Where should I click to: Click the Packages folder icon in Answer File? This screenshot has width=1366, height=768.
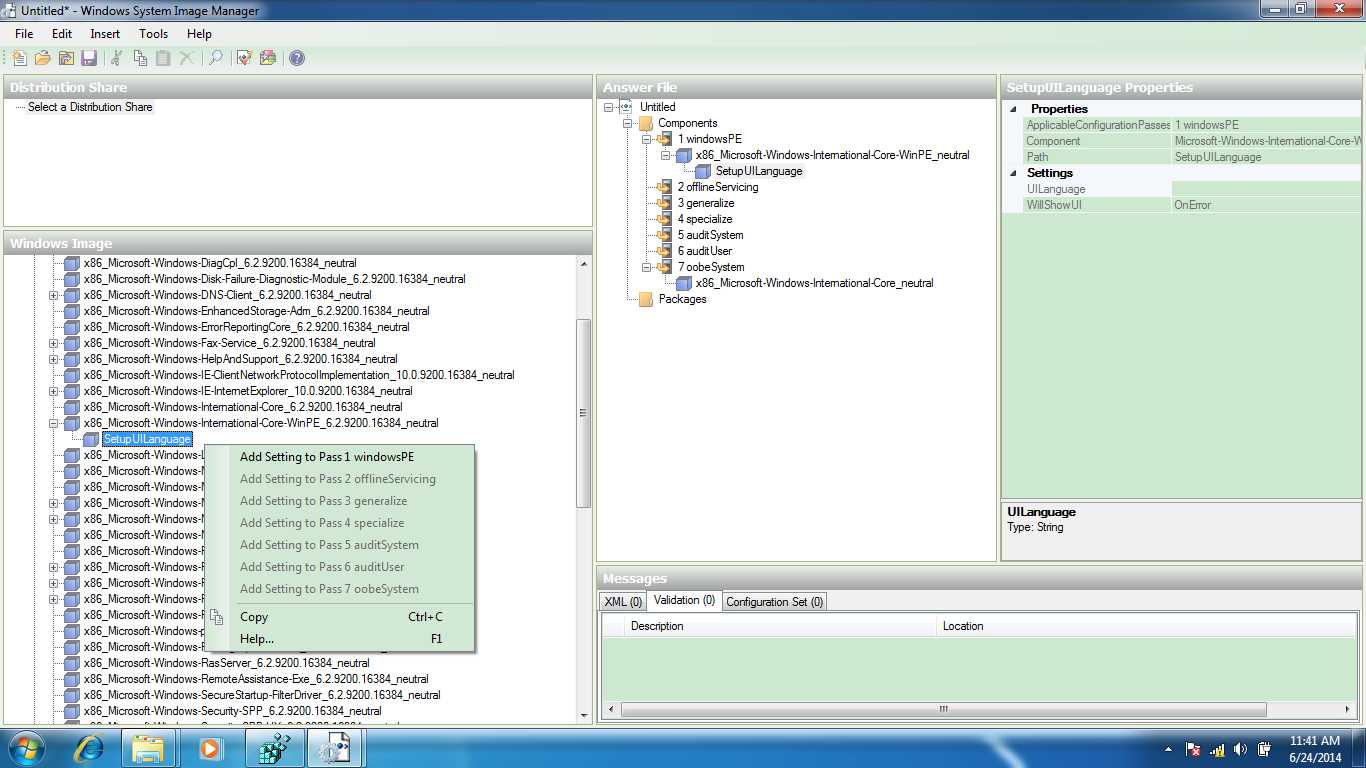[645, 299]
